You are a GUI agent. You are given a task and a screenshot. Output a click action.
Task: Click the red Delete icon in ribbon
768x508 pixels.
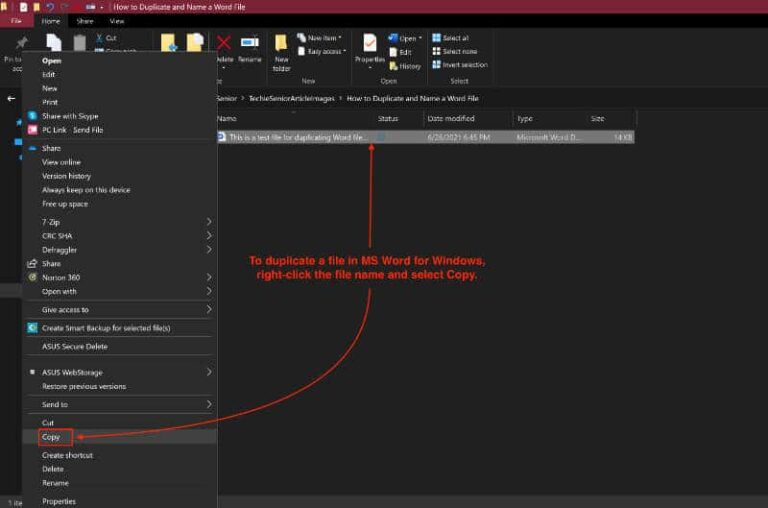(224, 43)
